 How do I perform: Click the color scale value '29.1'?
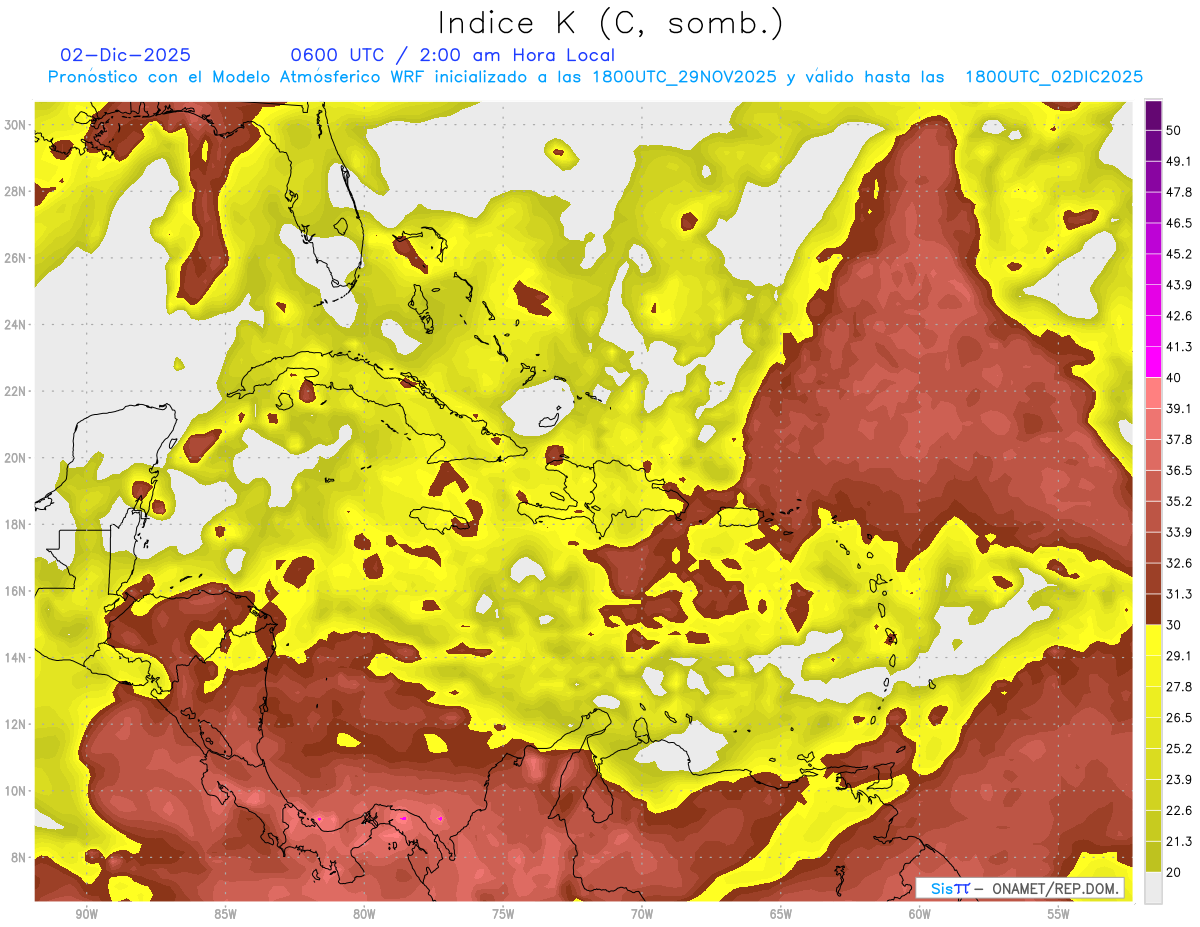click(1178, 656)
